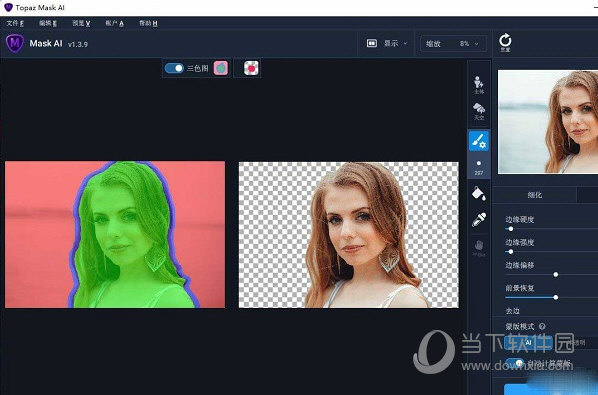
Task: Open the 帐户 Account menu
Action: tap(114, 23)
